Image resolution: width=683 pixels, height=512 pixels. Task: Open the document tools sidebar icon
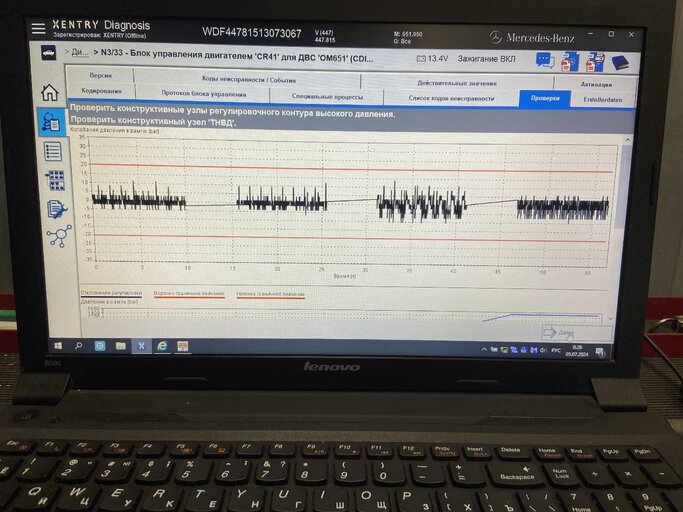(x=57, y=210)
